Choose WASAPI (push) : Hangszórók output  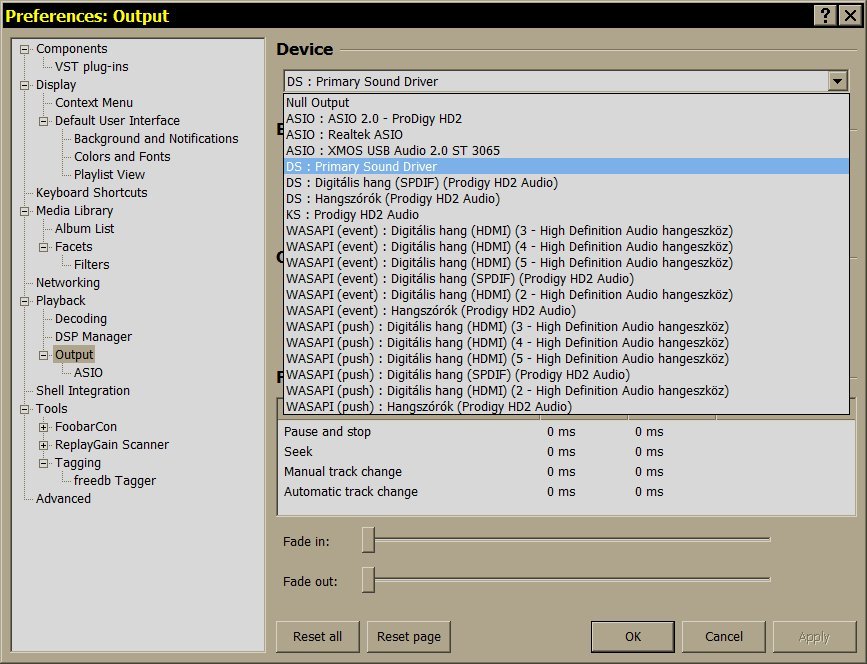pyautogui.click(x=428, y=407)
